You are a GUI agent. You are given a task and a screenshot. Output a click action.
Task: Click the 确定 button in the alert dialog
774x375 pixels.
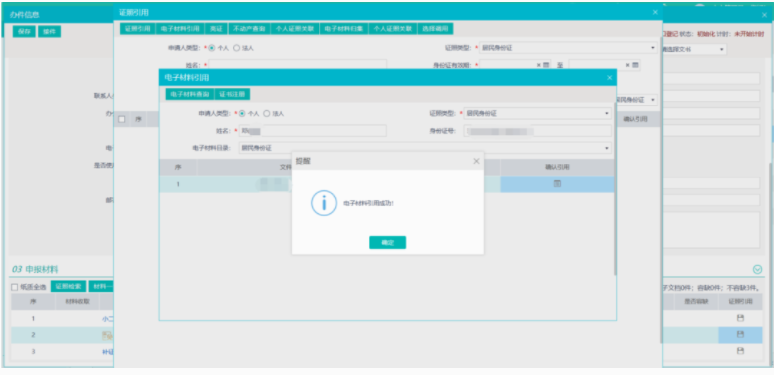point(387,242)
